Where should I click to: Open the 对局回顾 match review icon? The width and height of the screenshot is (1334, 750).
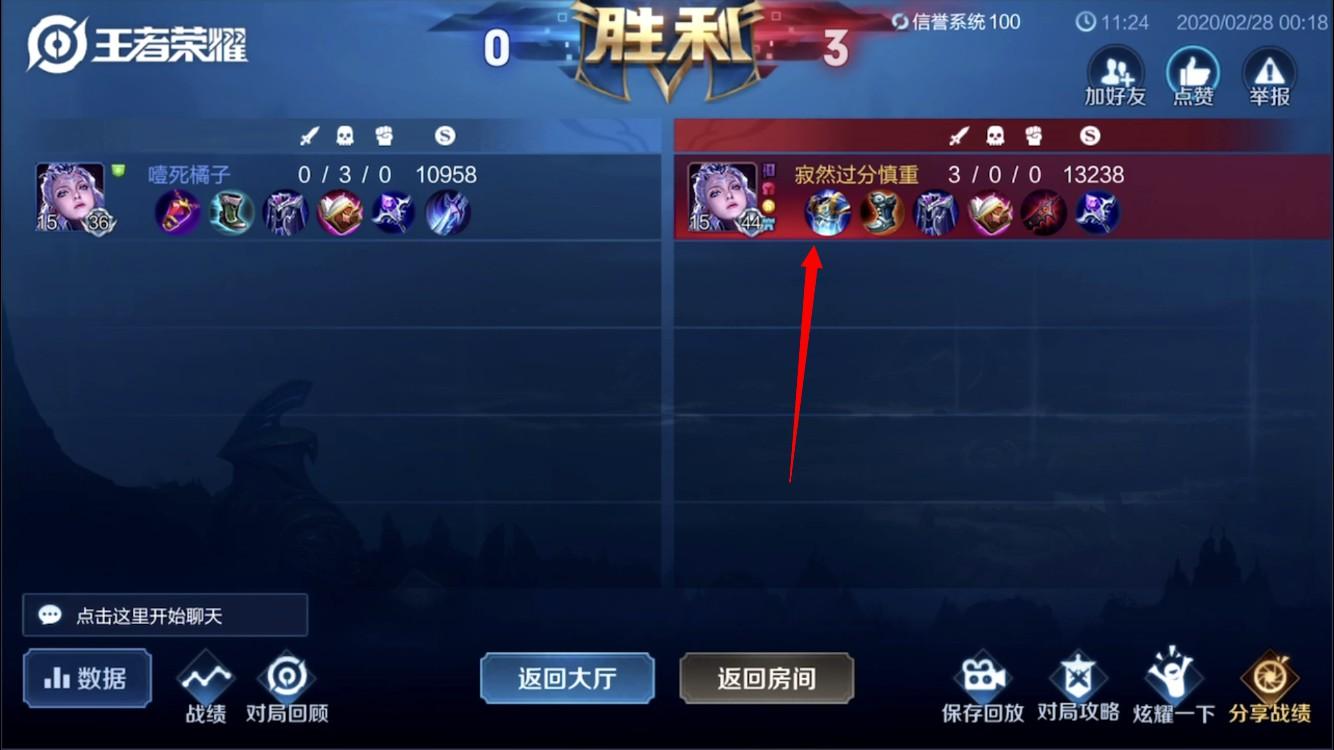[x=287, y=688]
